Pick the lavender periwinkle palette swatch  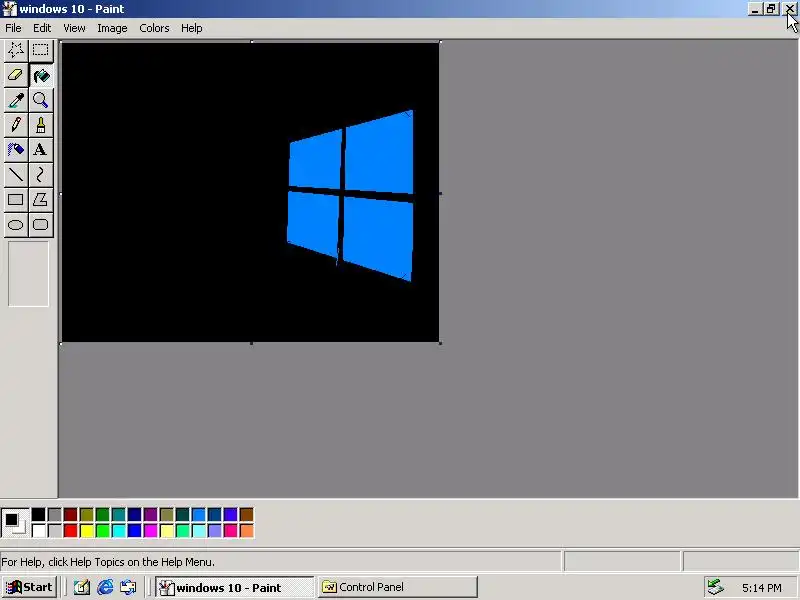click(214, 531)
